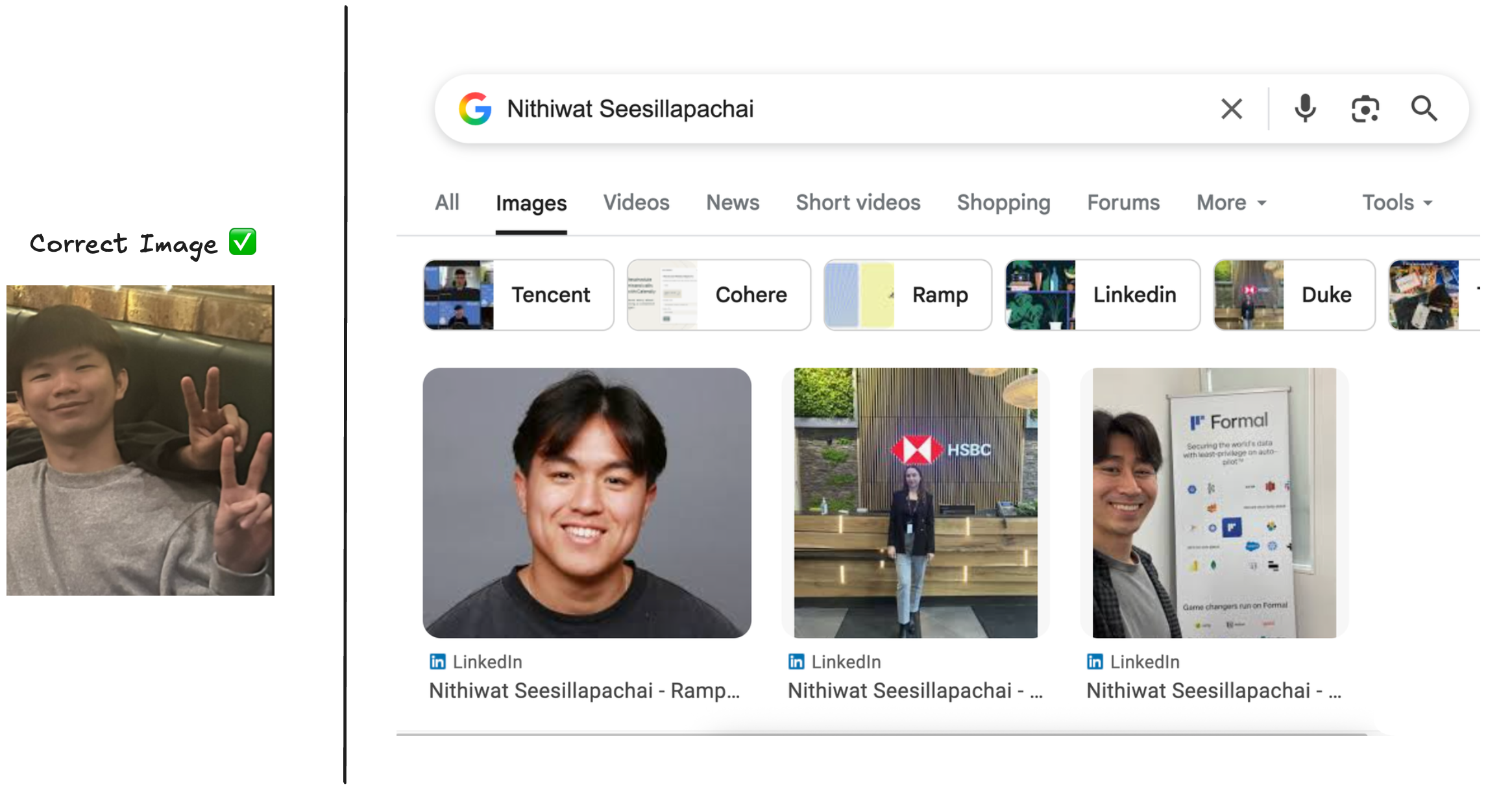Click LinkedIn icon under Formal banner result

[1095, 661]
